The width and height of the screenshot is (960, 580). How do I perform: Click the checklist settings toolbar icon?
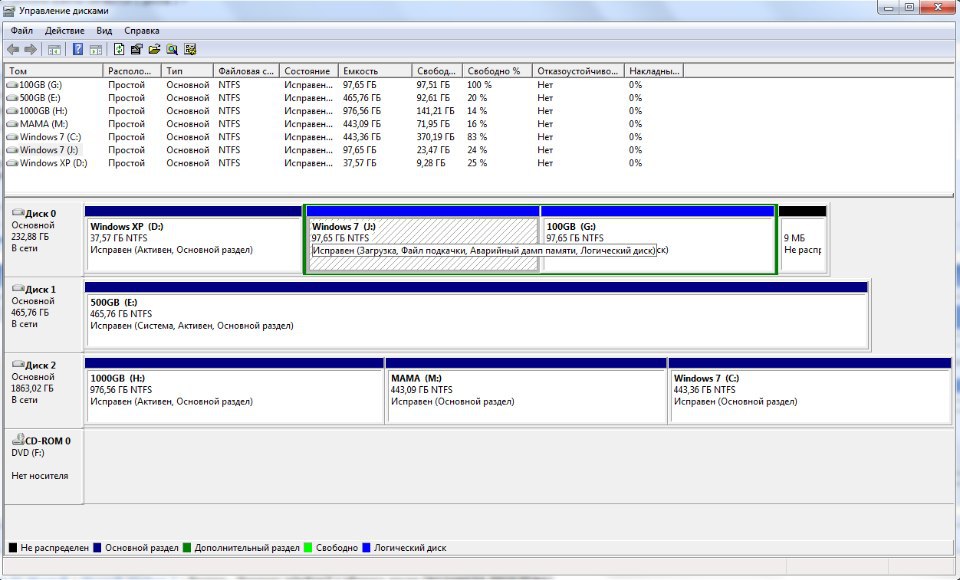click(x=190, y=50)
